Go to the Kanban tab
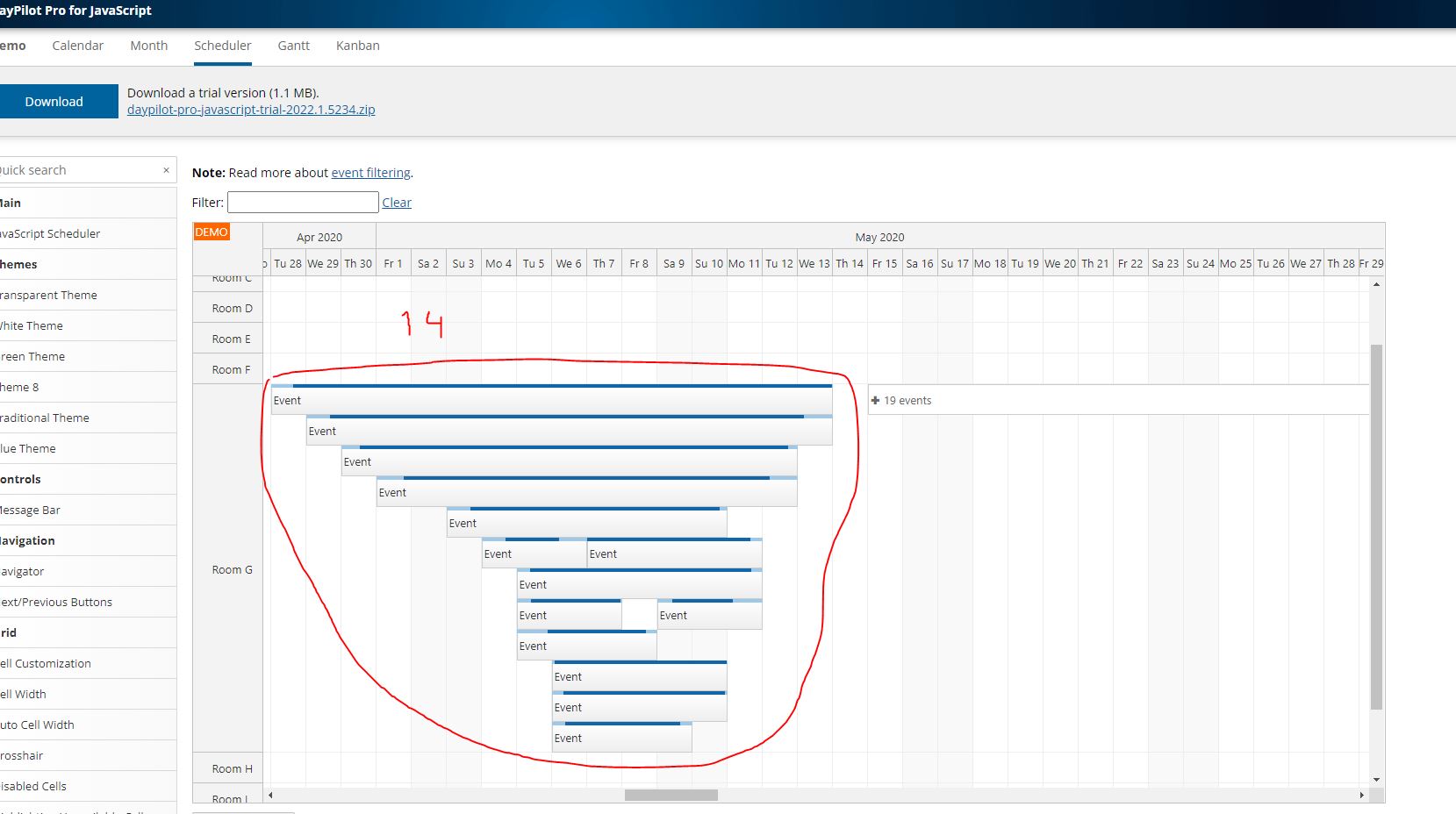This screenshot has width=1456, height=814. (357, 46)
